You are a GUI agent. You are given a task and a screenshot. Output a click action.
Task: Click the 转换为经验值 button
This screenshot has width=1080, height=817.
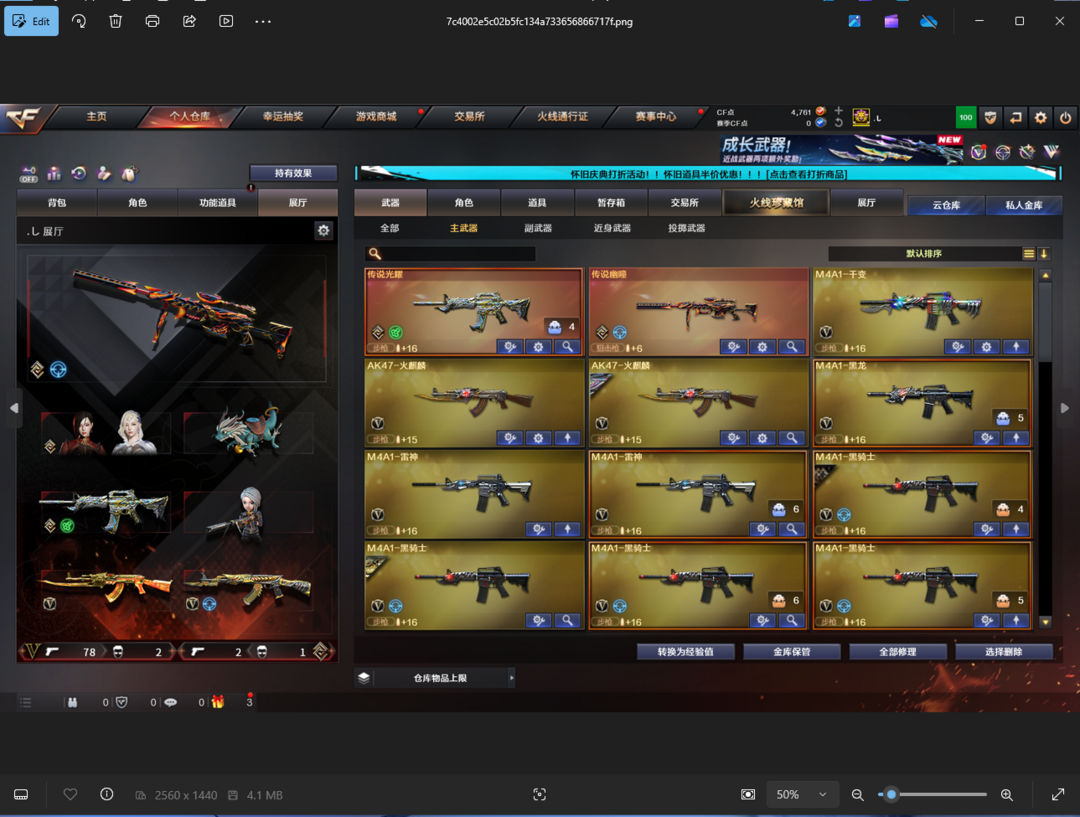(x=685, y=652)
